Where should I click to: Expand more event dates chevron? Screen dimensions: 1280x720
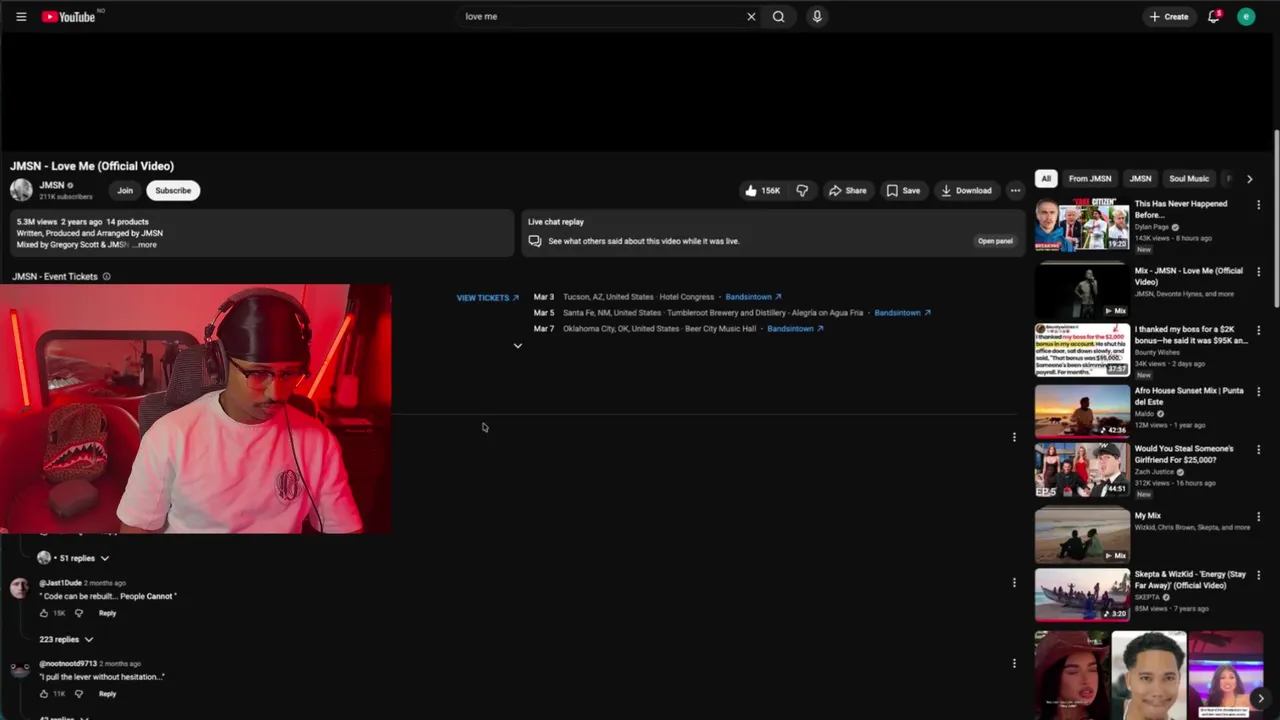(x=518, y=346)
